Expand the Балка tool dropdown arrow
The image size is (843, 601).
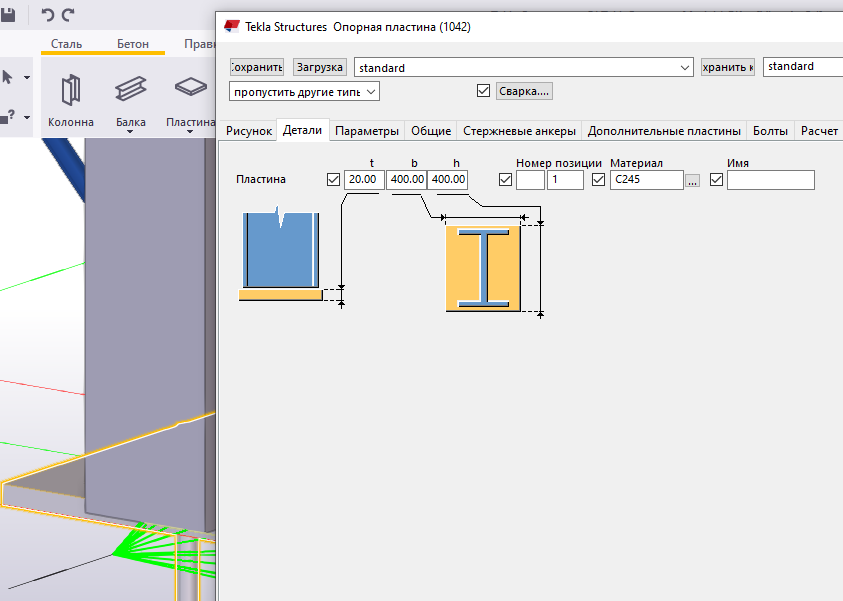click(x=130, y=132)
